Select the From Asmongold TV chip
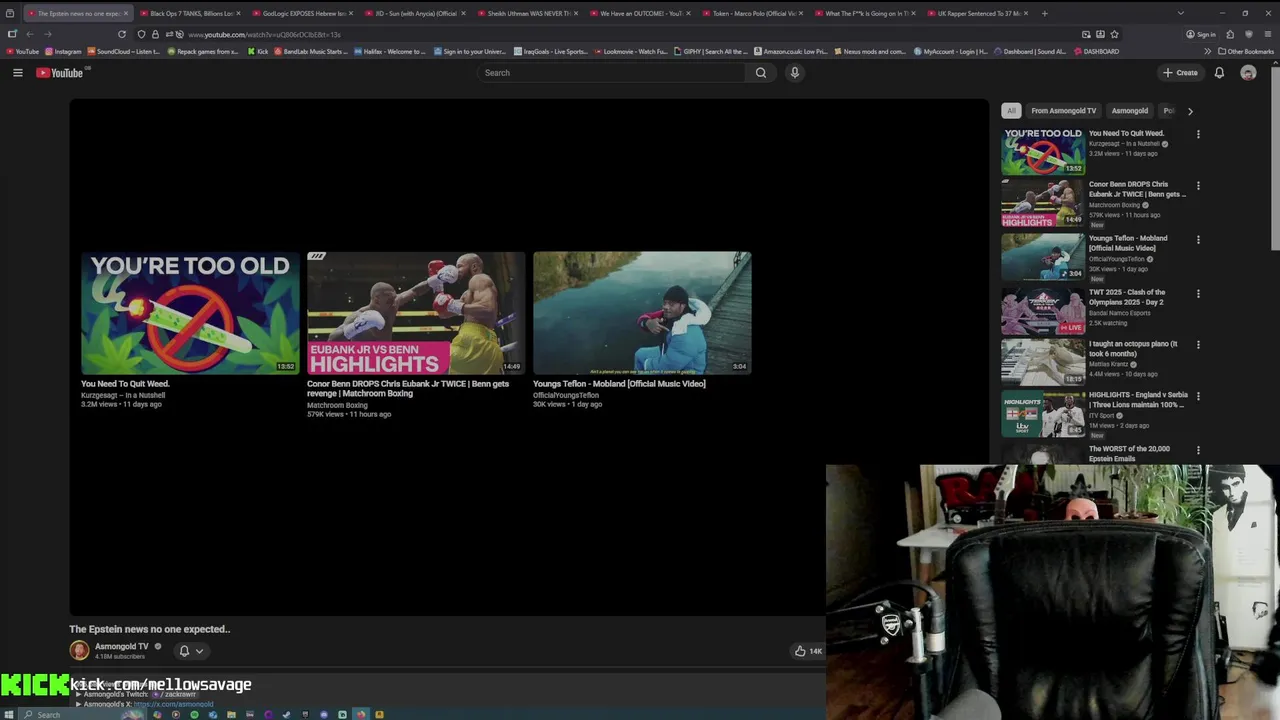Image resolution: width=1280 pixels, height=720 pixels. (1064, 111)
